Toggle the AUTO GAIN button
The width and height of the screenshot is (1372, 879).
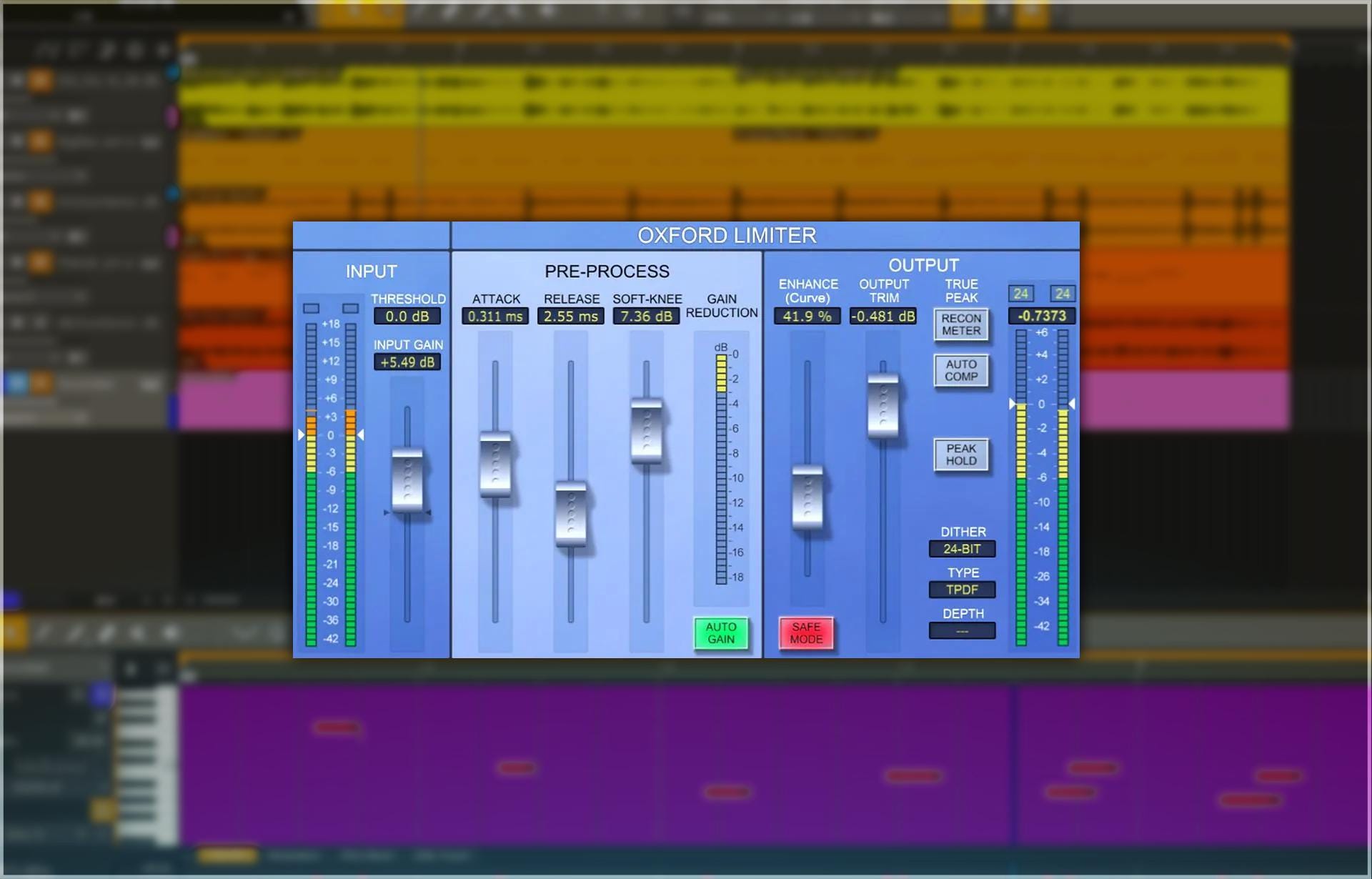[721, 633]
